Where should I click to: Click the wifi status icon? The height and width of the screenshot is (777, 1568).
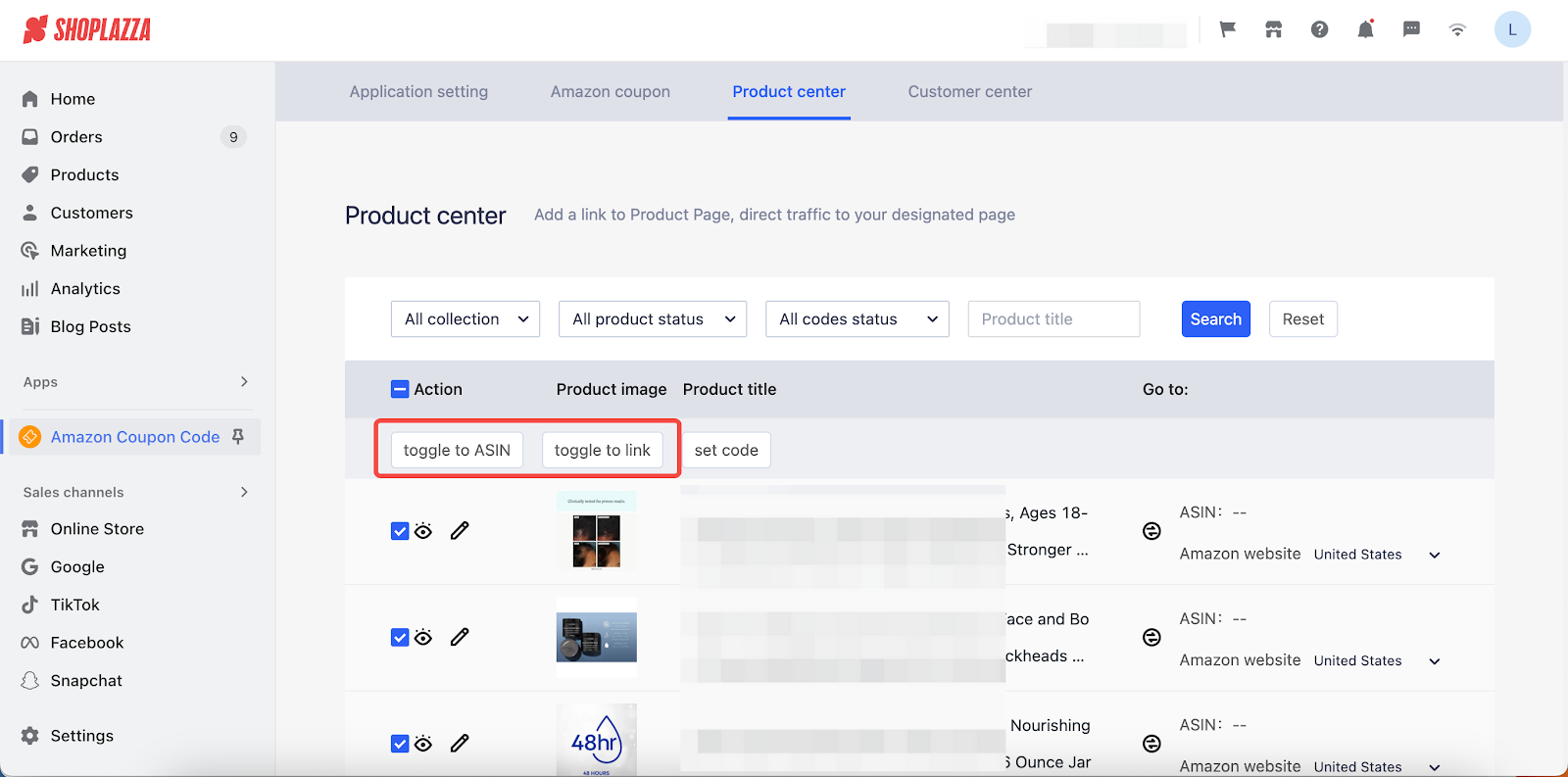point(1457,29)
